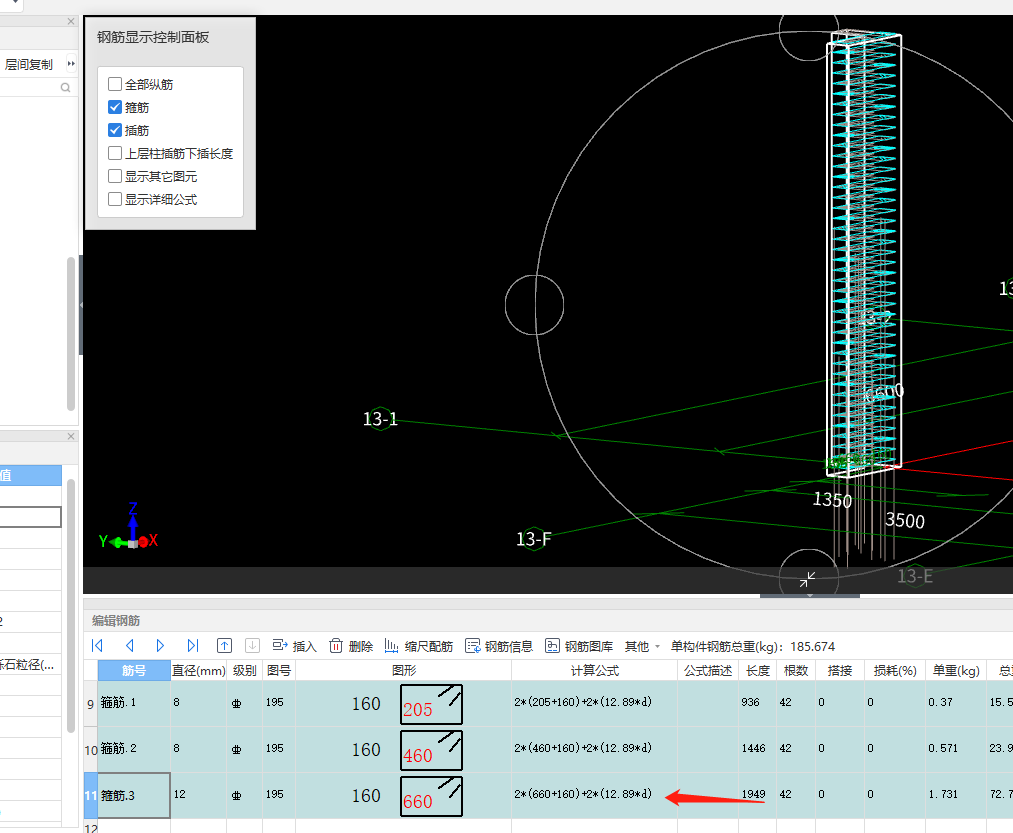
Task: Select 箍筋.1 name cell
Action: click(134, 703)
